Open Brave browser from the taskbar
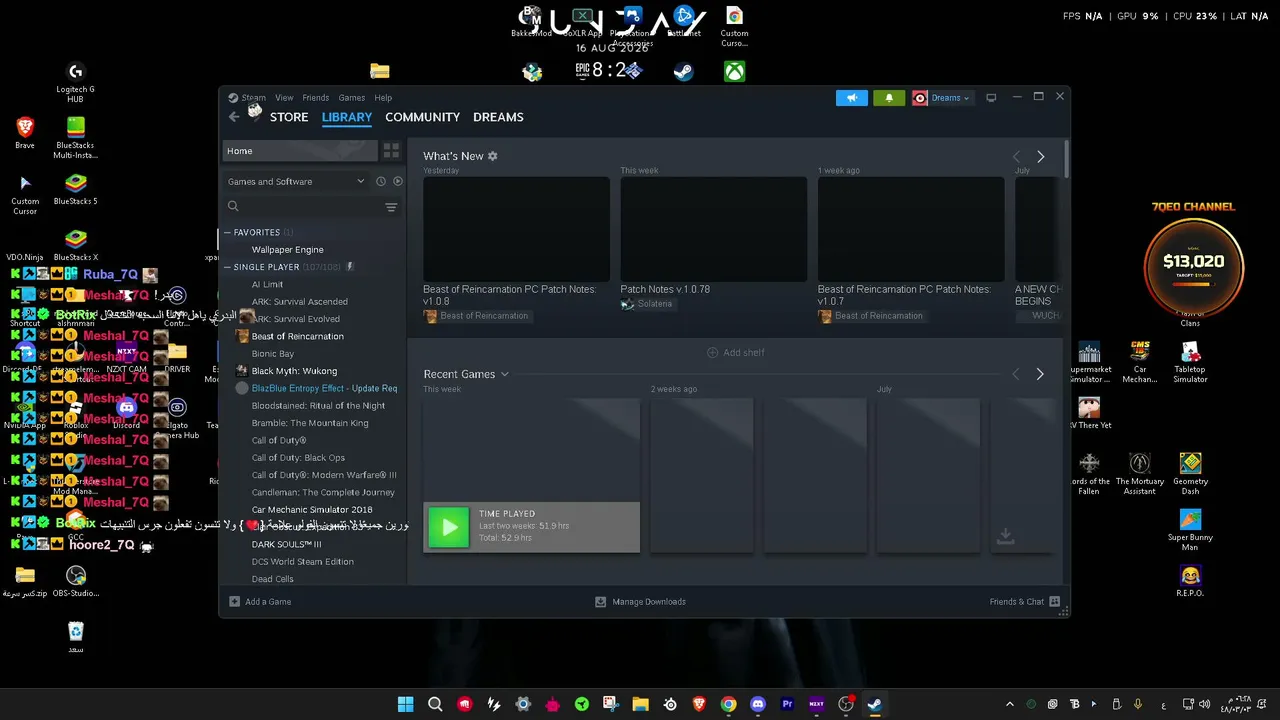1280x720 pixels. (x=699, y=704)
